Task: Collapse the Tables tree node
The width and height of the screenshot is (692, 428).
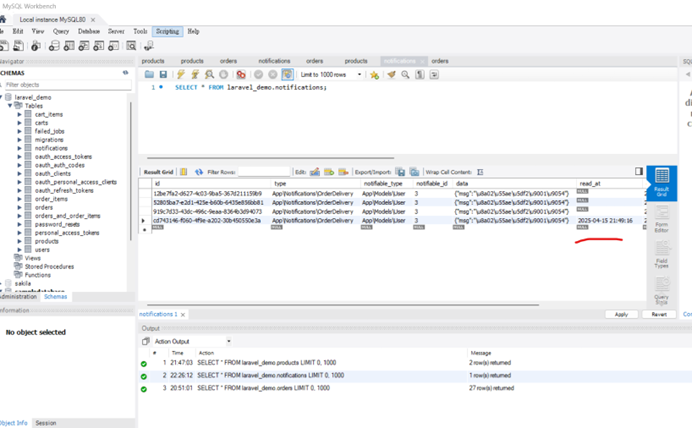Action: [x=10, y=106]
